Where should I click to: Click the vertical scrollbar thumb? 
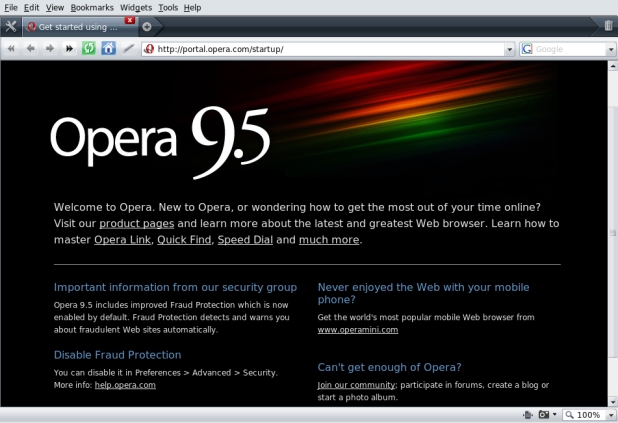612,233
